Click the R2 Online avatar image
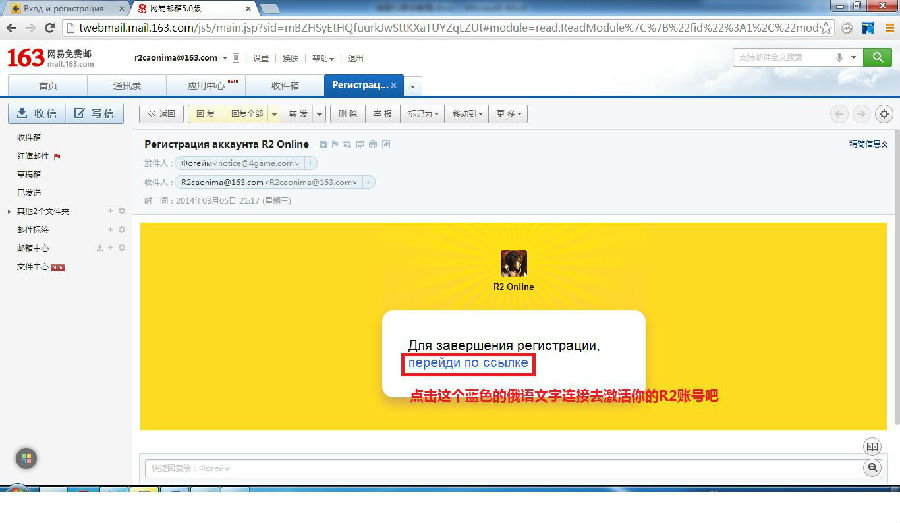This screenshot has height=523, width=900. pyautogui.click(x=513, y=263)
